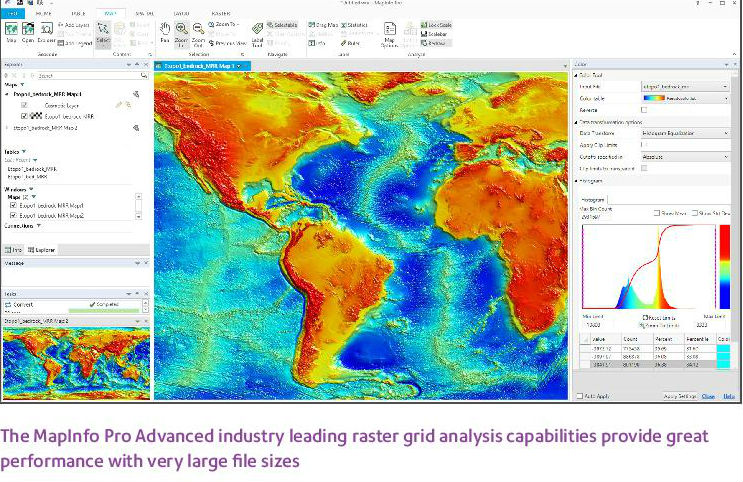Click the Cosmetic Layer pencil edit icon
This screenshot has width=743, height=482.
tap(118, 105)
